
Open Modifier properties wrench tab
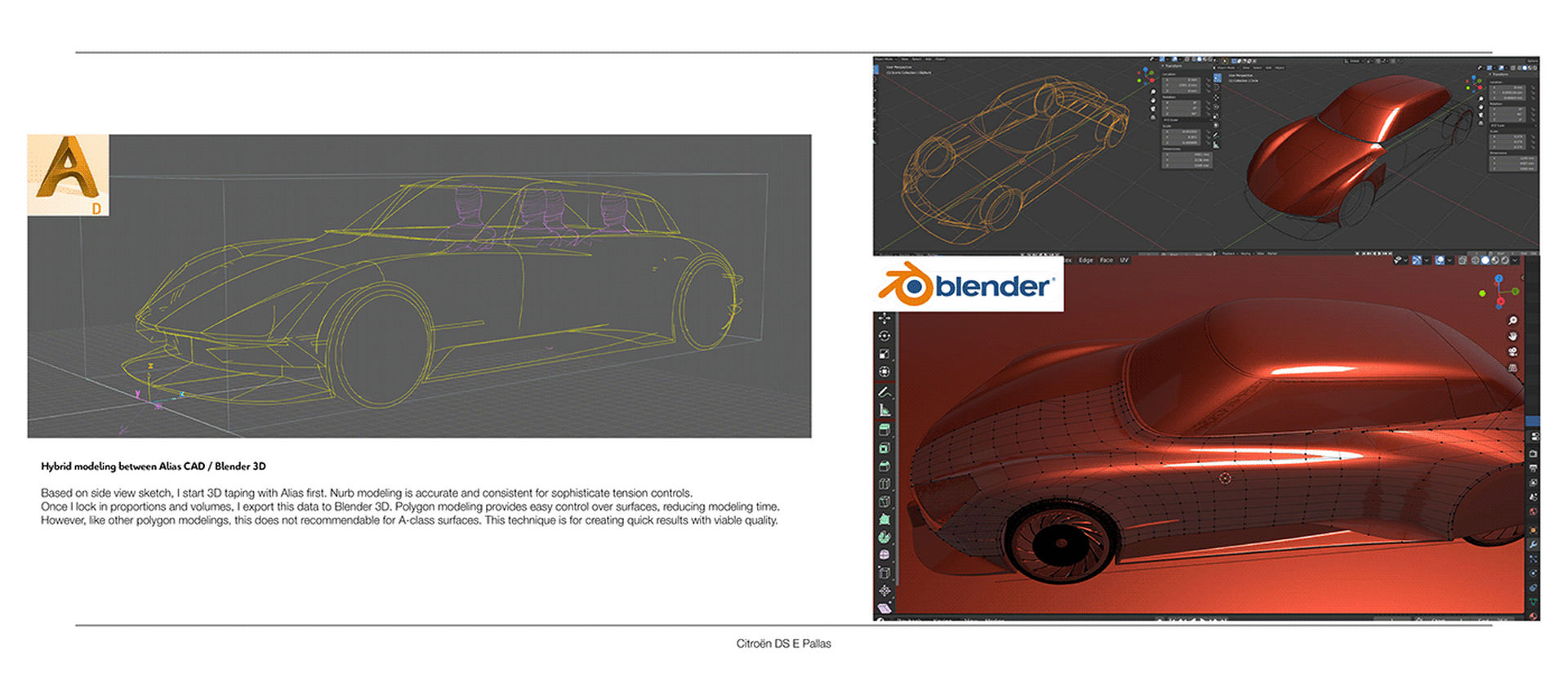coord(1533,544)
